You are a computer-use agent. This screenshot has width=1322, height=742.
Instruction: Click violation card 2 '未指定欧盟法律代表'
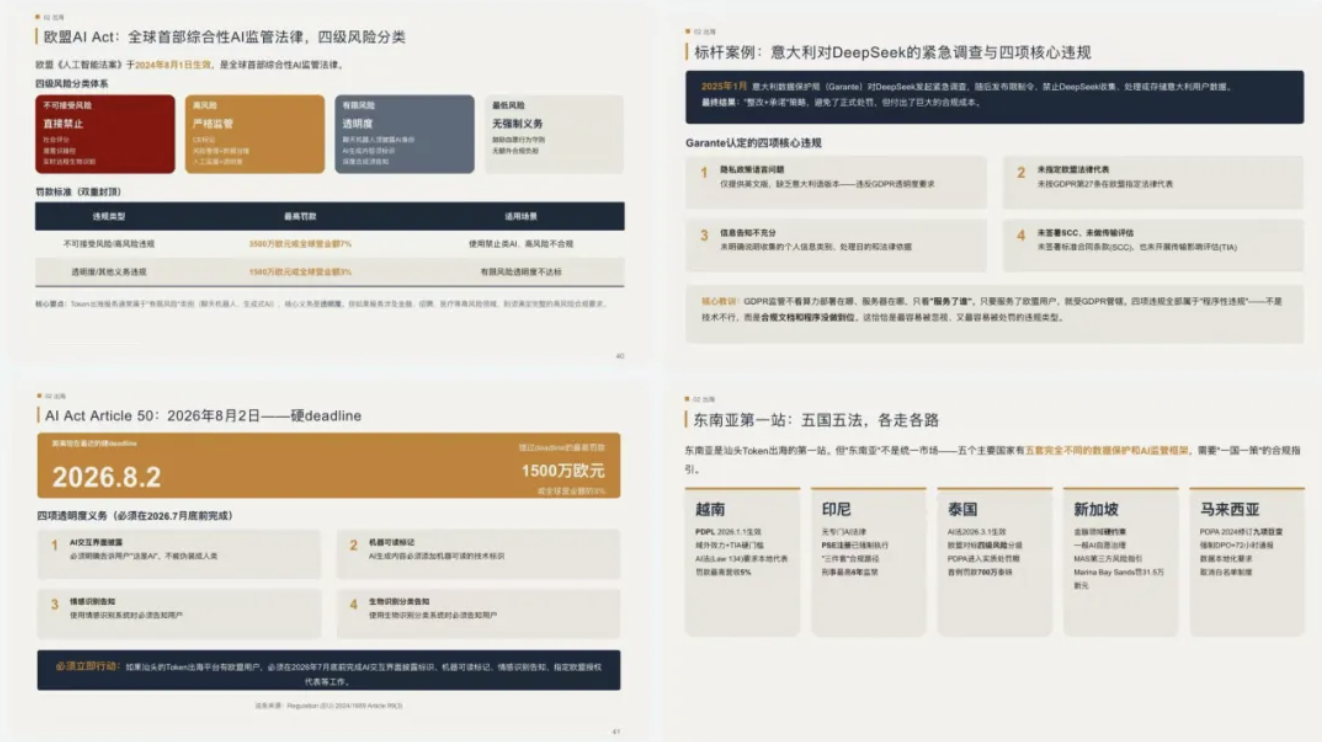[x=1153, y=182]
